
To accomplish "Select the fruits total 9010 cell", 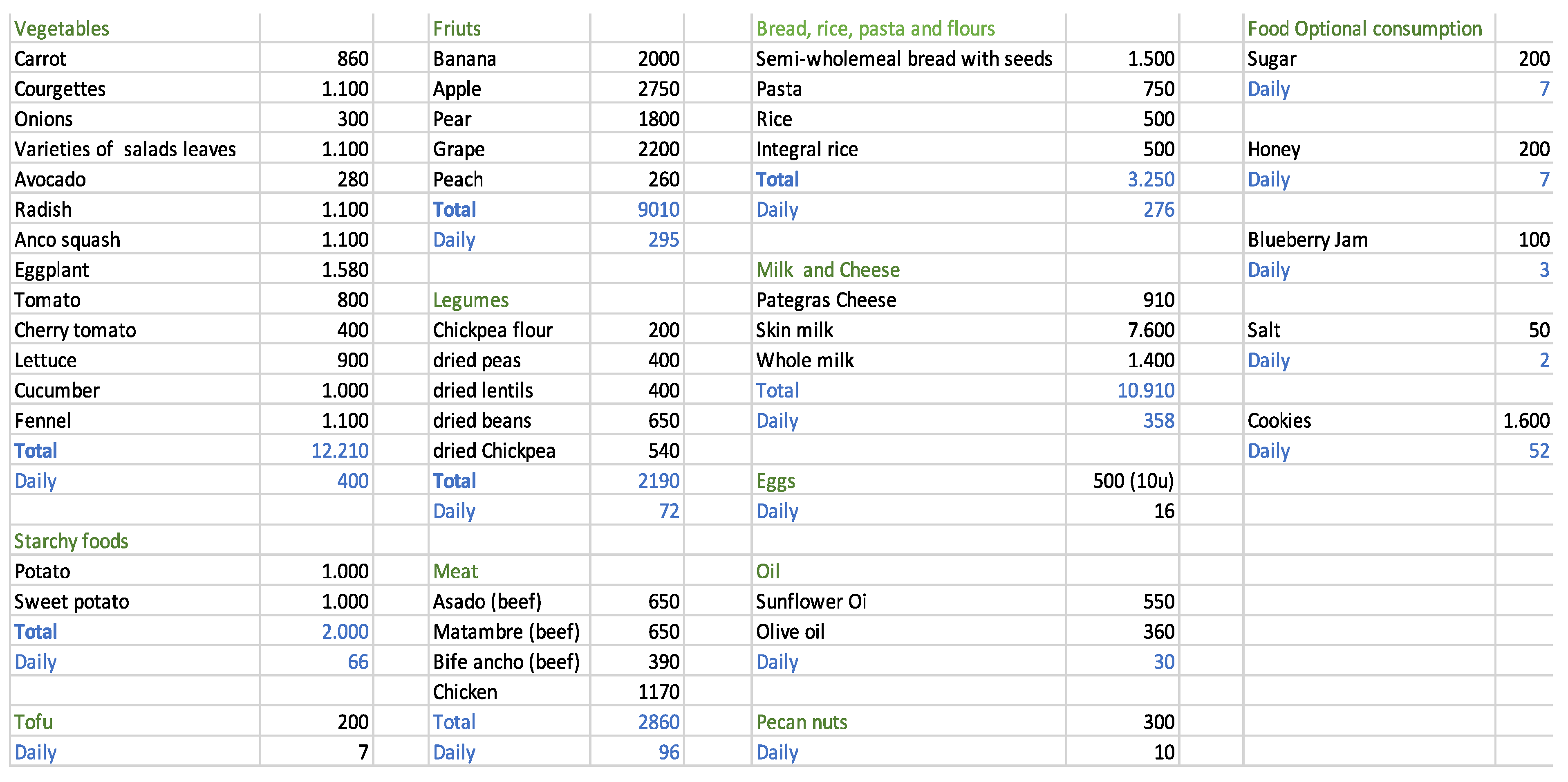I will pyautogui.click(x=658, y=209).
